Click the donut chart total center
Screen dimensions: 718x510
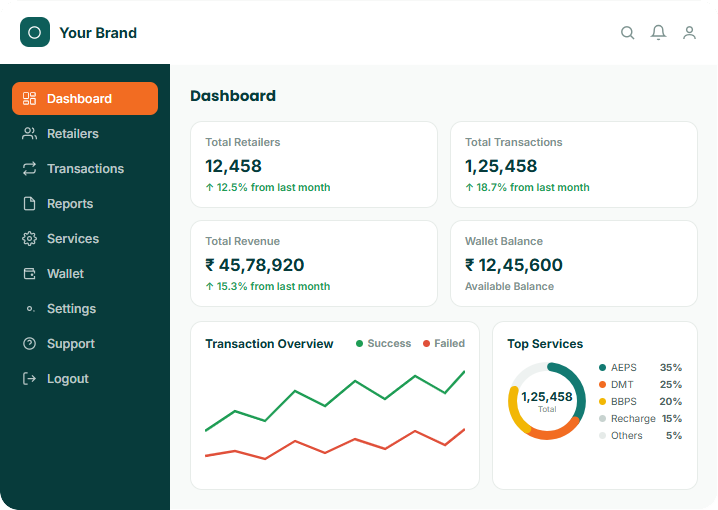pos(547,401)
